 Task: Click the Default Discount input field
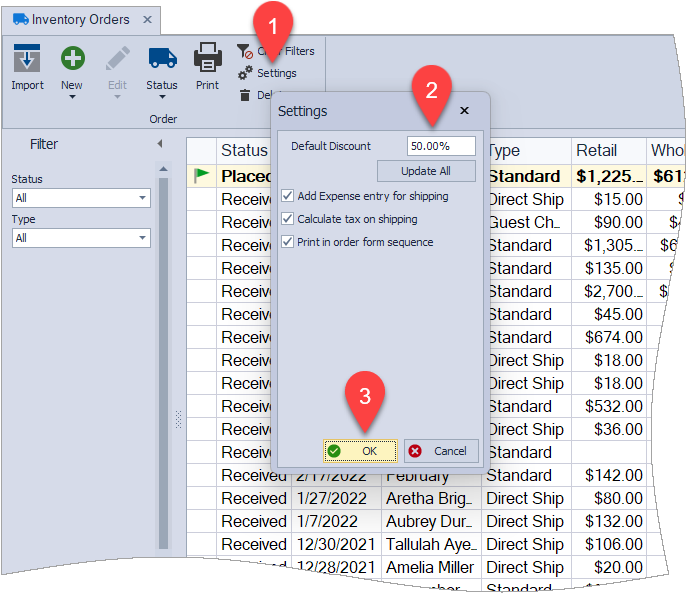pos(441,146)
